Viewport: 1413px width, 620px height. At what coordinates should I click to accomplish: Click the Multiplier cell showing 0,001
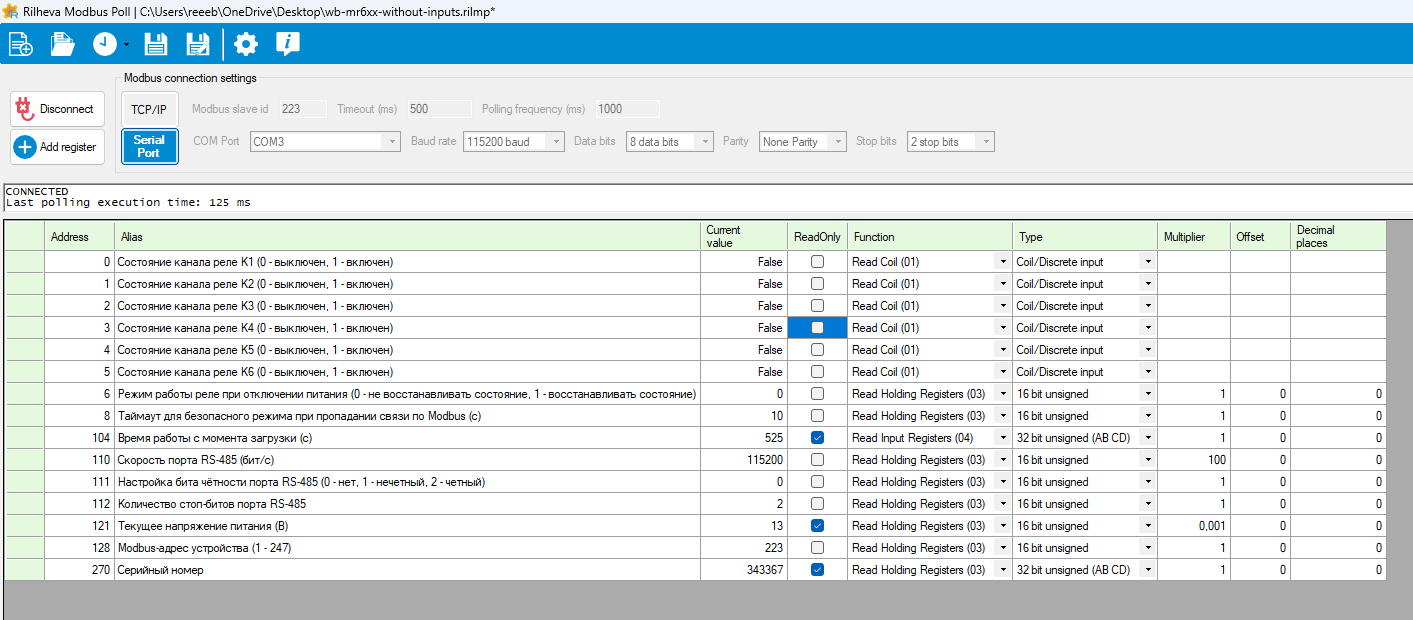coord(1193,526)
